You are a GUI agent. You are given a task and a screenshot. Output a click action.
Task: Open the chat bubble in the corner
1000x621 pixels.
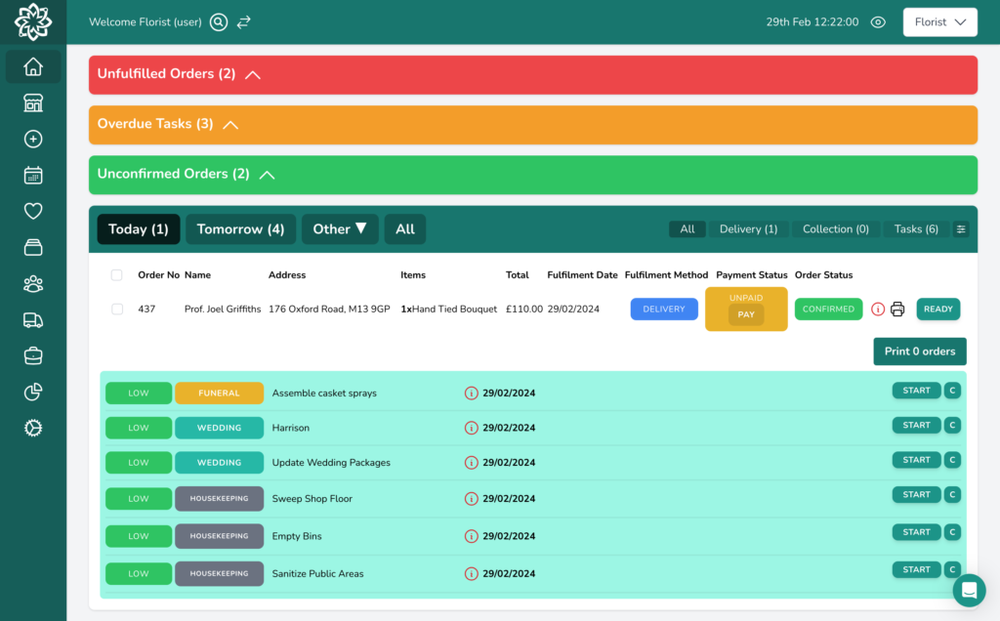coord(968,590)
